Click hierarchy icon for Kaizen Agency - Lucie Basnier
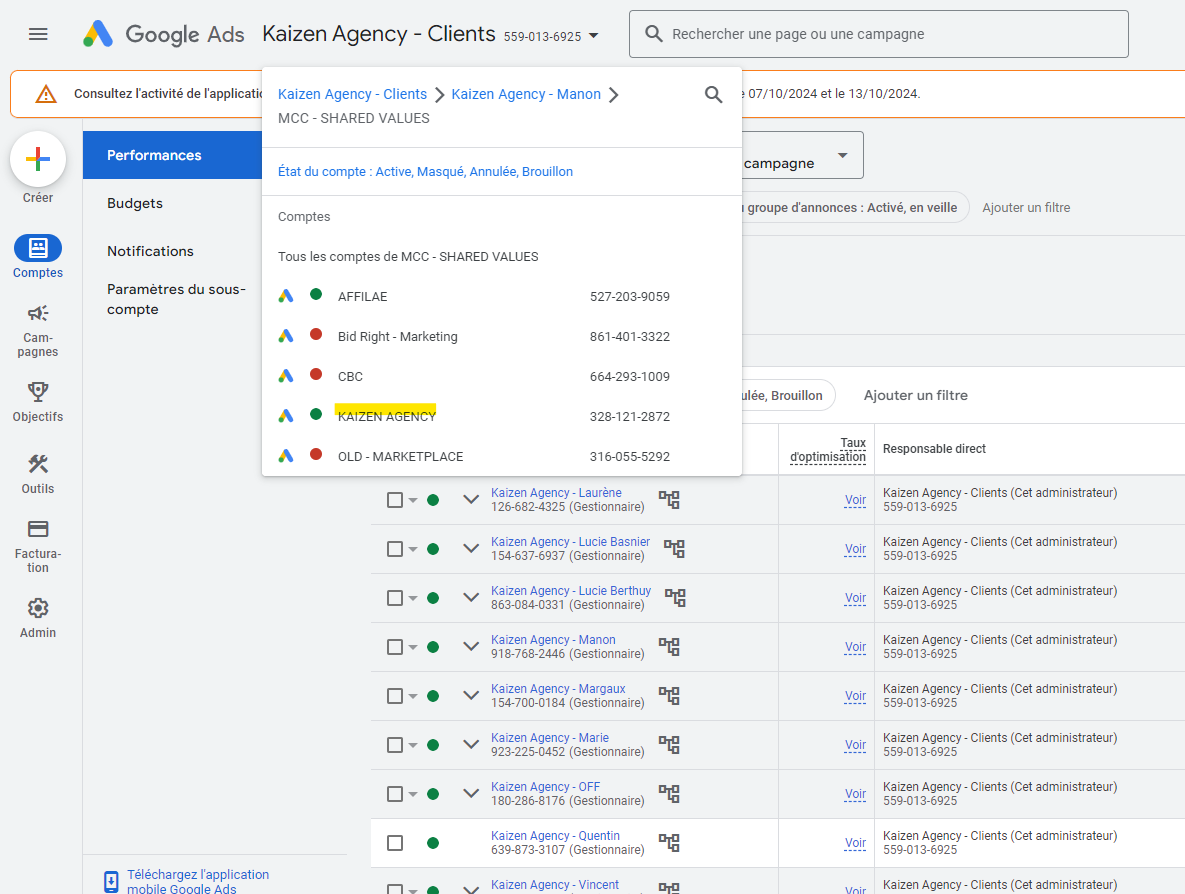 [674, 549]
